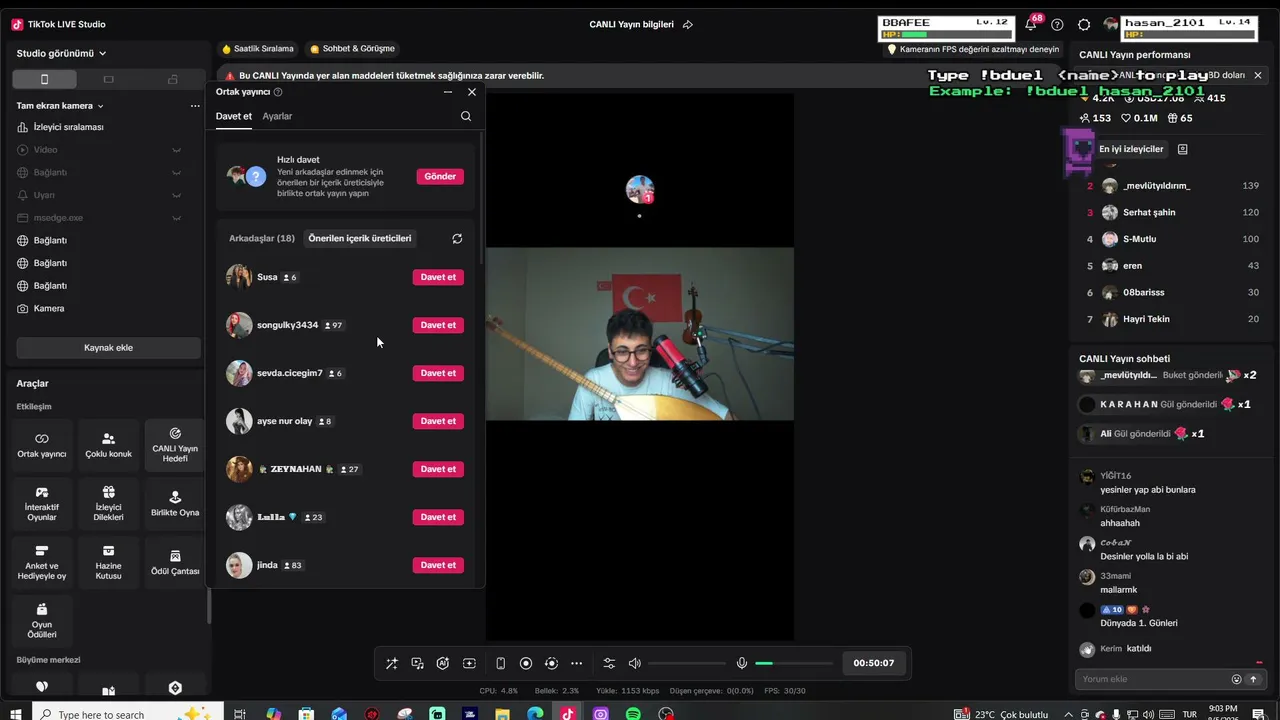Open the Oyun Ödülleri tool
The width and height of the screenshot is (1280, 720).
[42, 621]
